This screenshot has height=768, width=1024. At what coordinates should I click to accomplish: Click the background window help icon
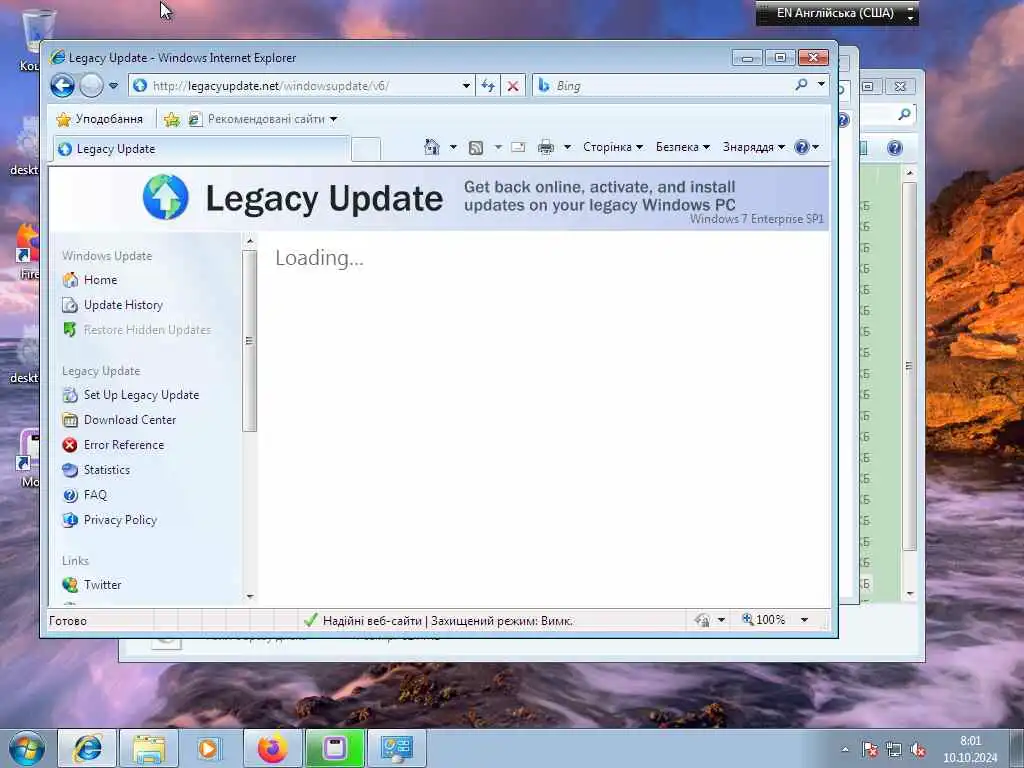click(x=895, y=148)
